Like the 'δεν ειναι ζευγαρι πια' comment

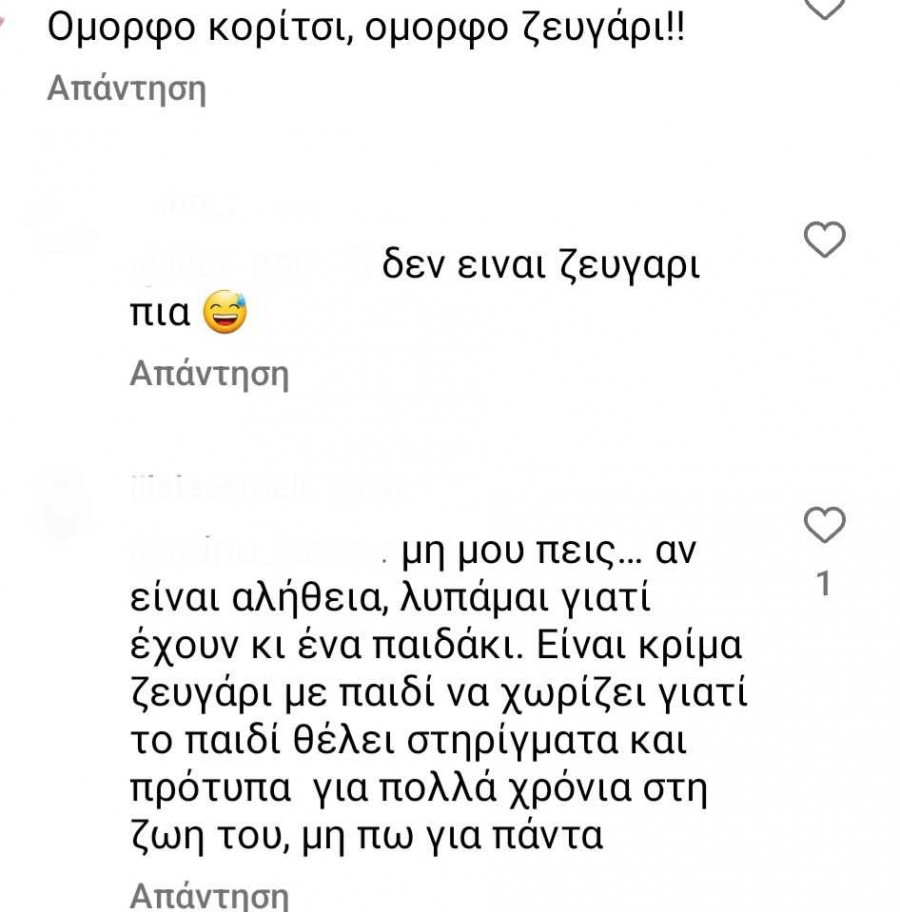(x=825, y=240)
